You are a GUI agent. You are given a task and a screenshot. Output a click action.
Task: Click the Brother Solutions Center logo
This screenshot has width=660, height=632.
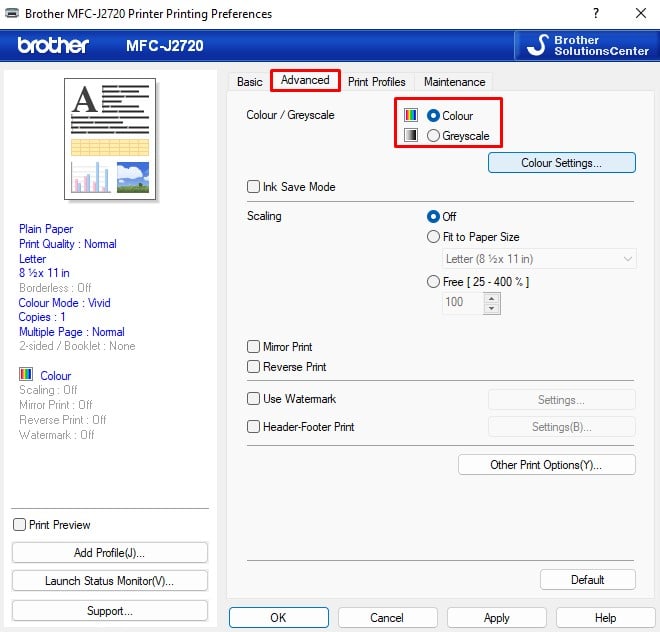coord(587,45)
